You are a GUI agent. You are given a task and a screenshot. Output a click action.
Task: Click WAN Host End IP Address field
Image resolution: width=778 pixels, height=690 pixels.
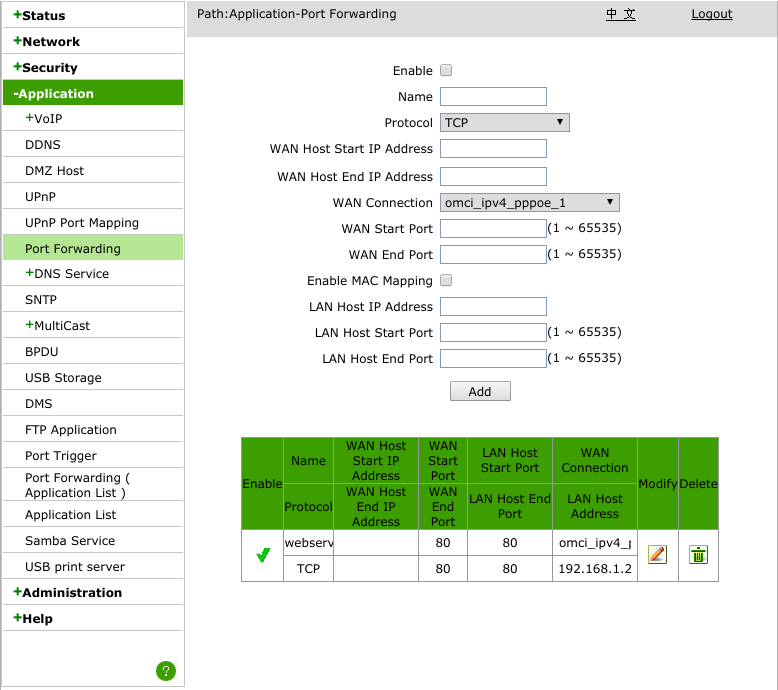pos(493,177)
